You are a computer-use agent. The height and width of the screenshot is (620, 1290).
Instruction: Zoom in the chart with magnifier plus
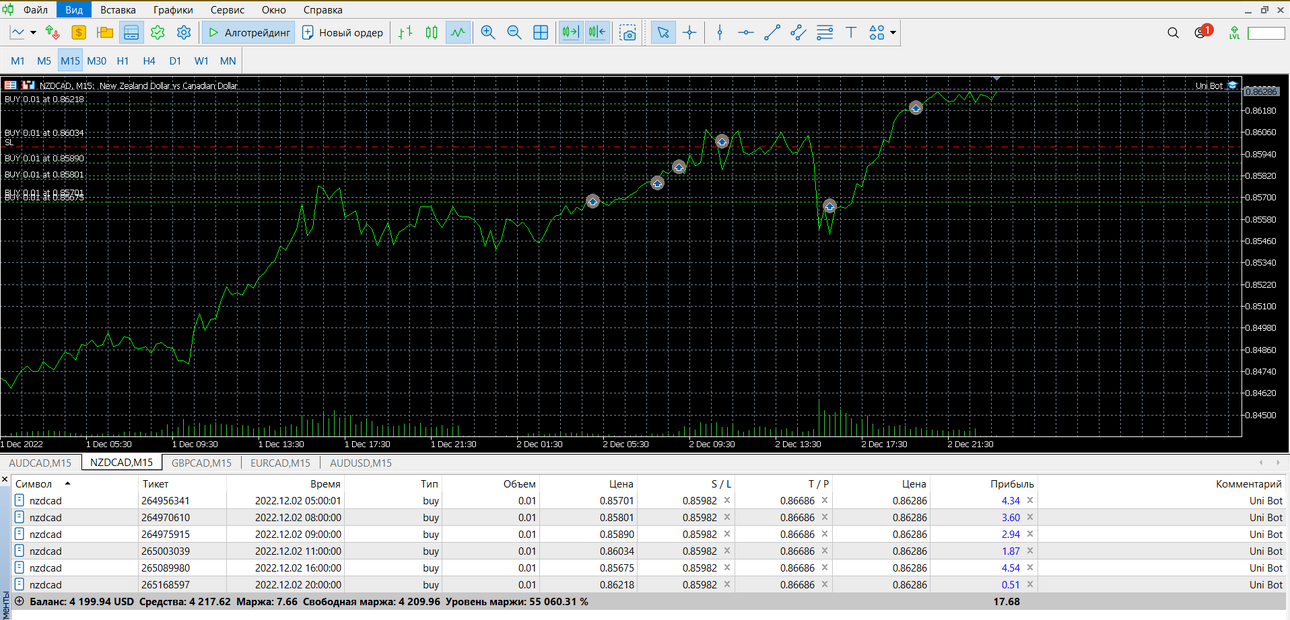[488, 32]
